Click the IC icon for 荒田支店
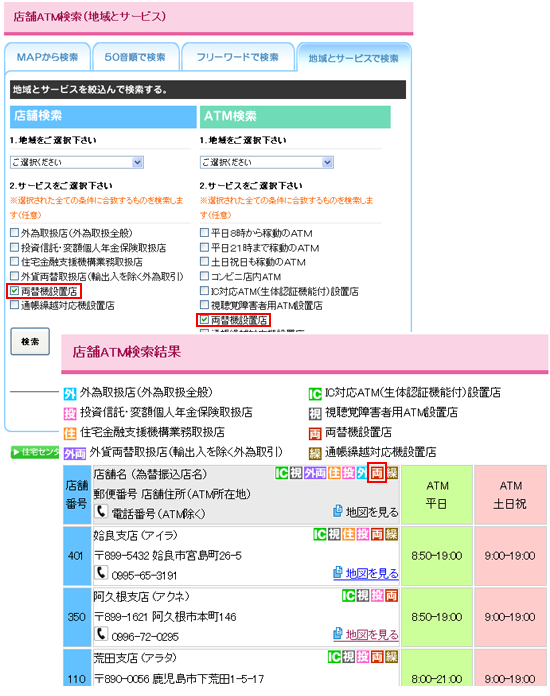550x696 pixels. tap(334, 657)
